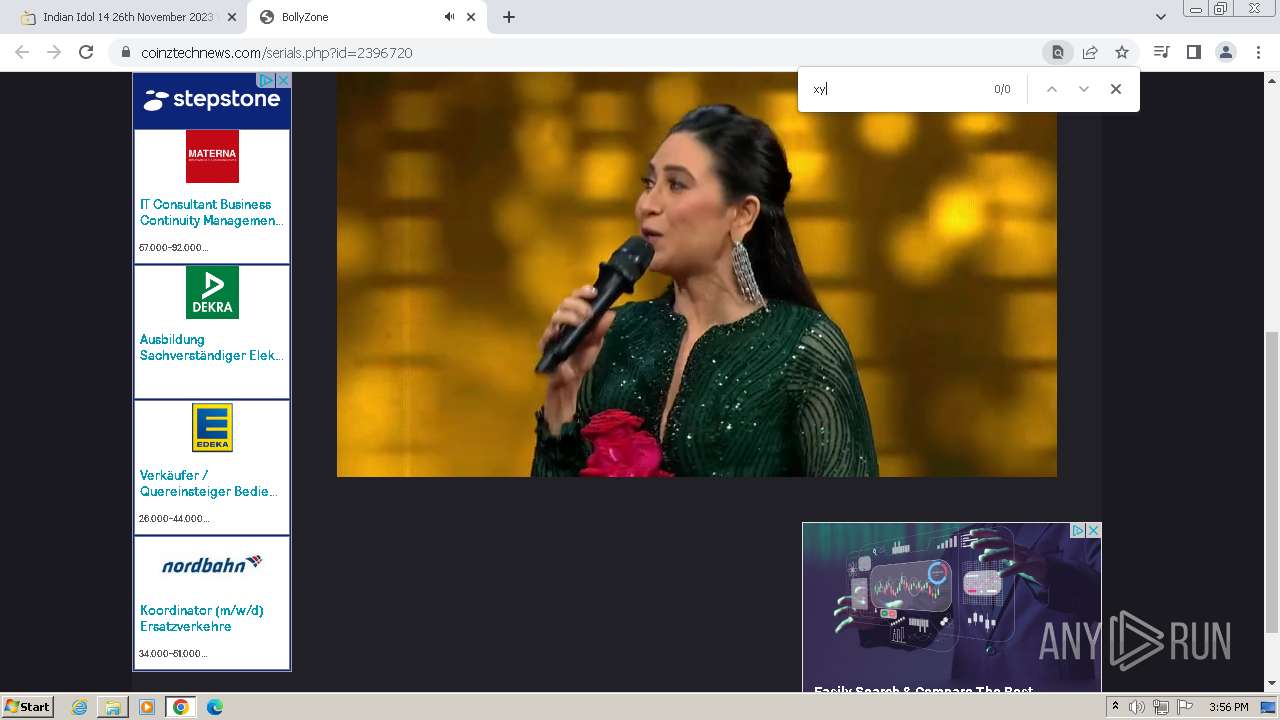Image resolution: width=1280 pixels, height=720 pixels.
Task: Launch Microsoft Edge from taskbar
Action: 215,707
